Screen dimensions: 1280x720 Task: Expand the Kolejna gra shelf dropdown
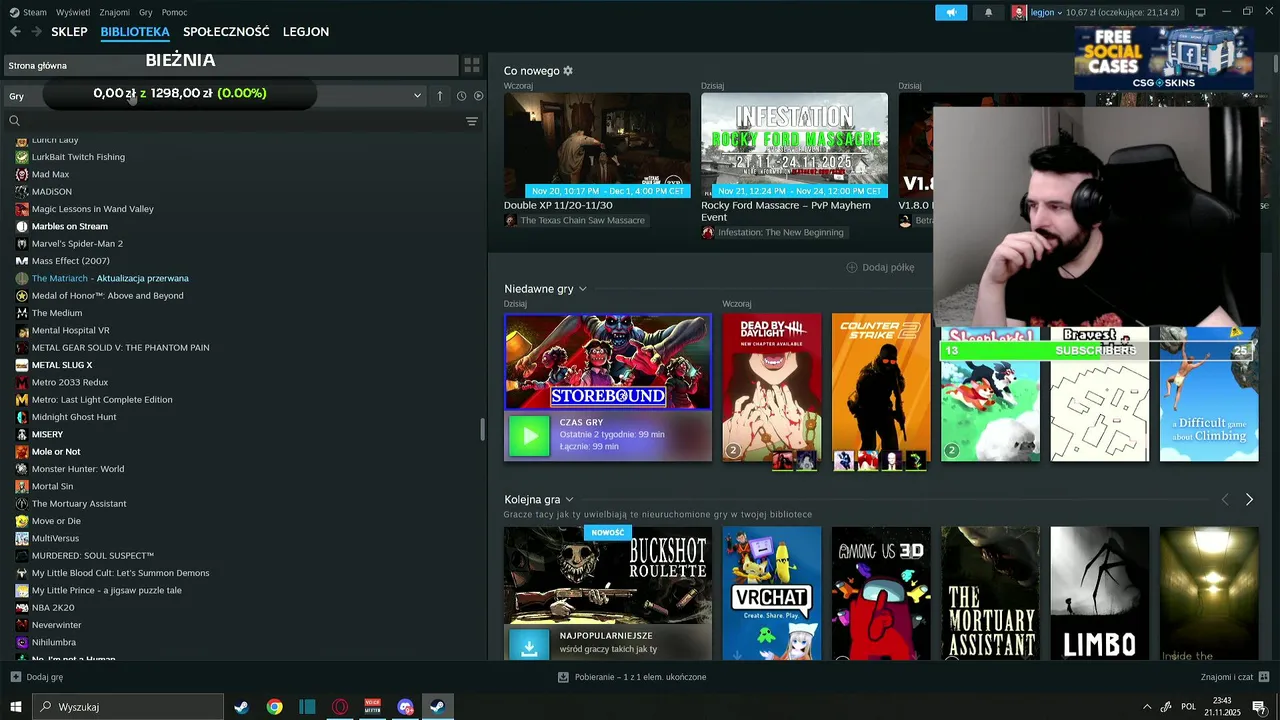(x=569, y=499)
